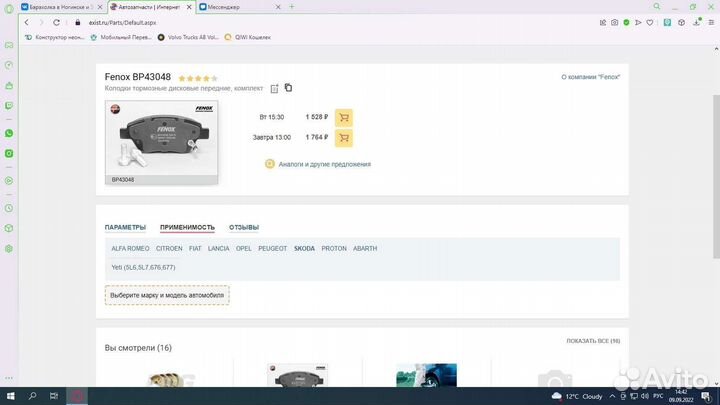Switch to the ОТЗЫВЫ tab
Screen dimensions: 720x405
coord(244,227)
